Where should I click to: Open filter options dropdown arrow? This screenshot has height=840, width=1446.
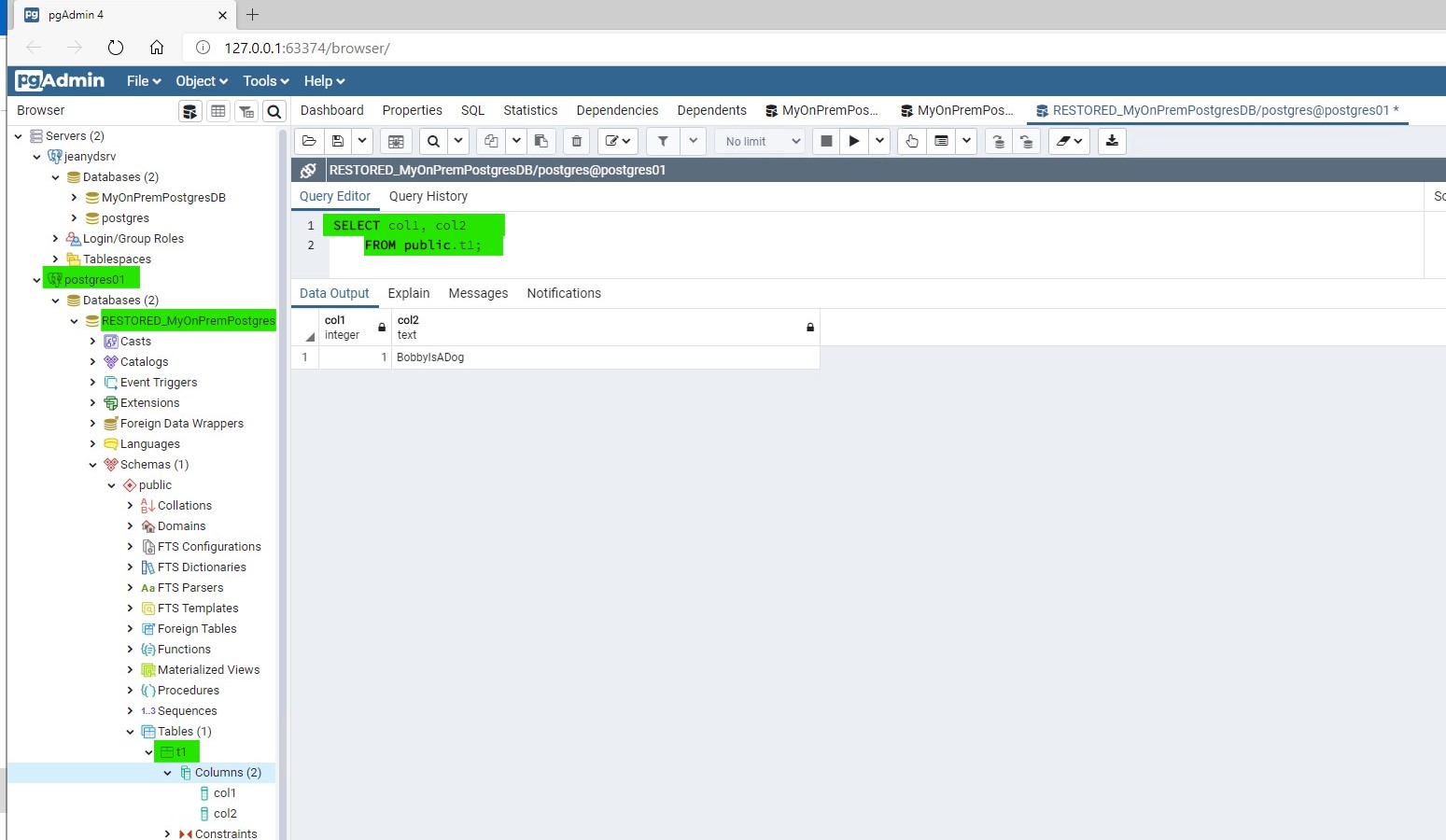click(x=693, y=141)
